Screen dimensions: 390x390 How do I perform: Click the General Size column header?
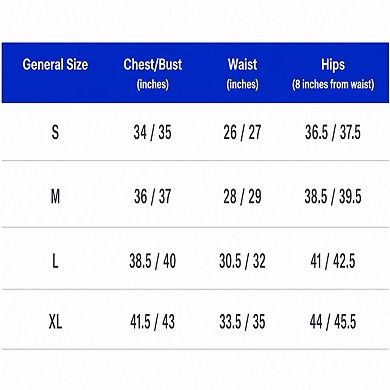tap(55, 64)
